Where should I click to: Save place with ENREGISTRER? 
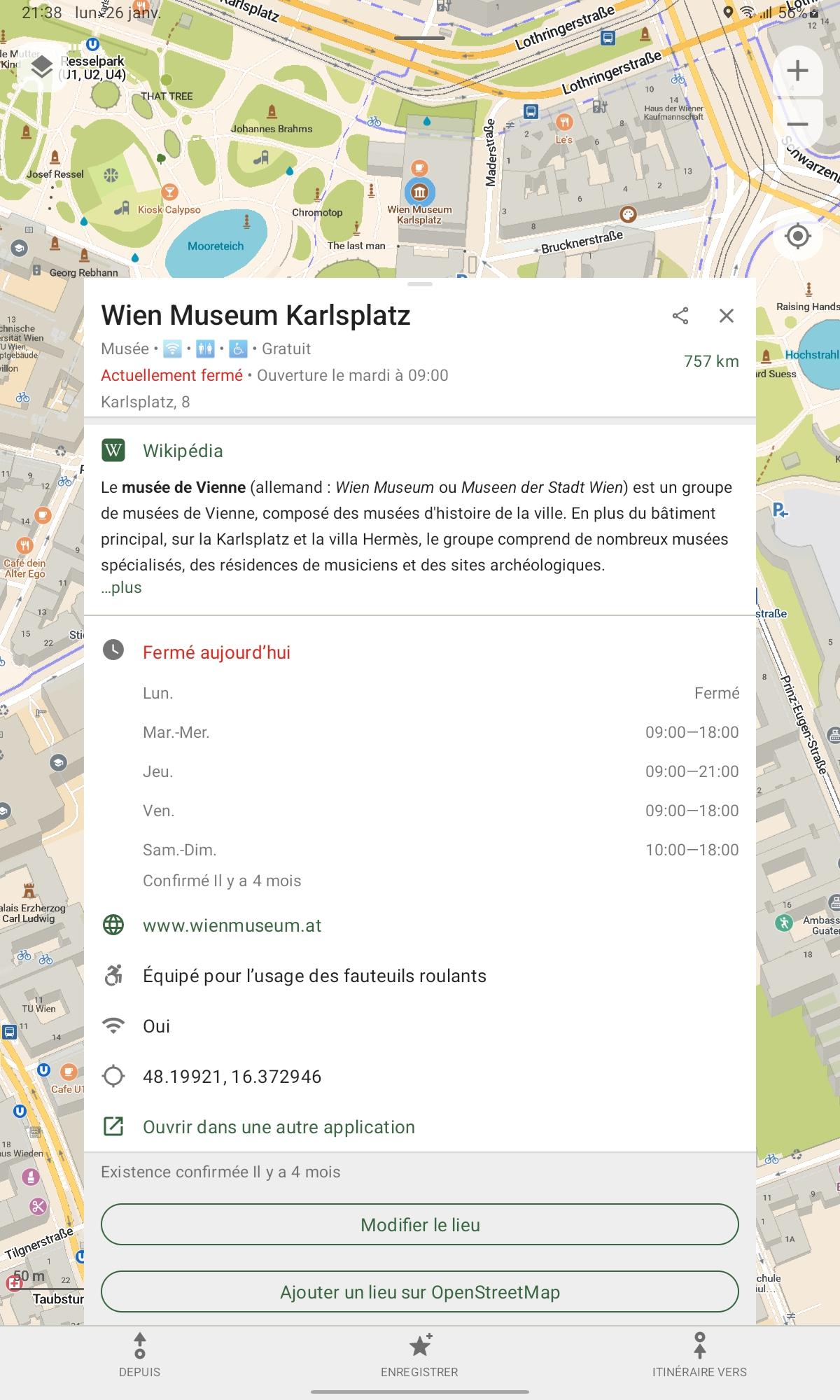pos(420,1356)
